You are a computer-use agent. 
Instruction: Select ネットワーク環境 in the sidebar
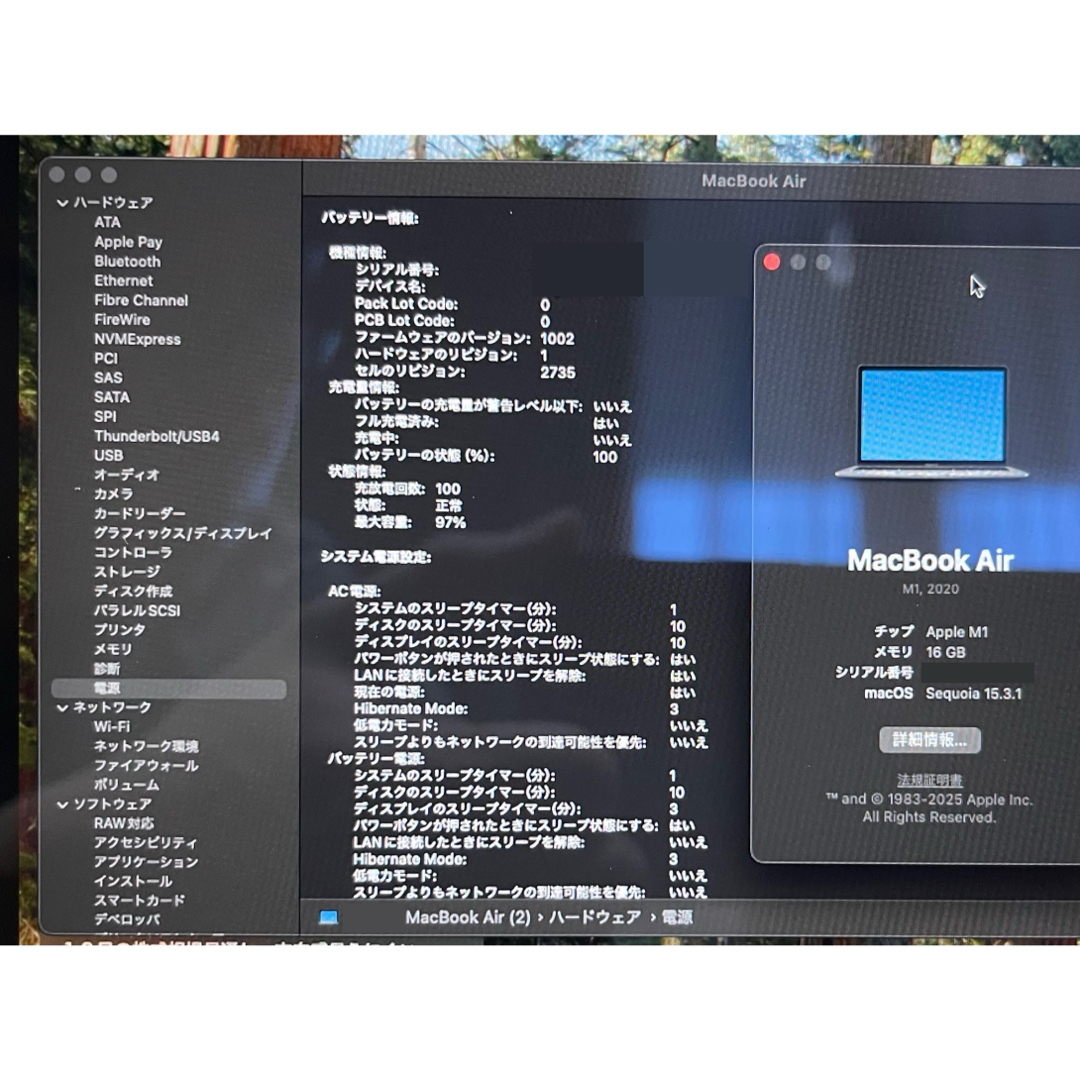(x=146, y=747)
